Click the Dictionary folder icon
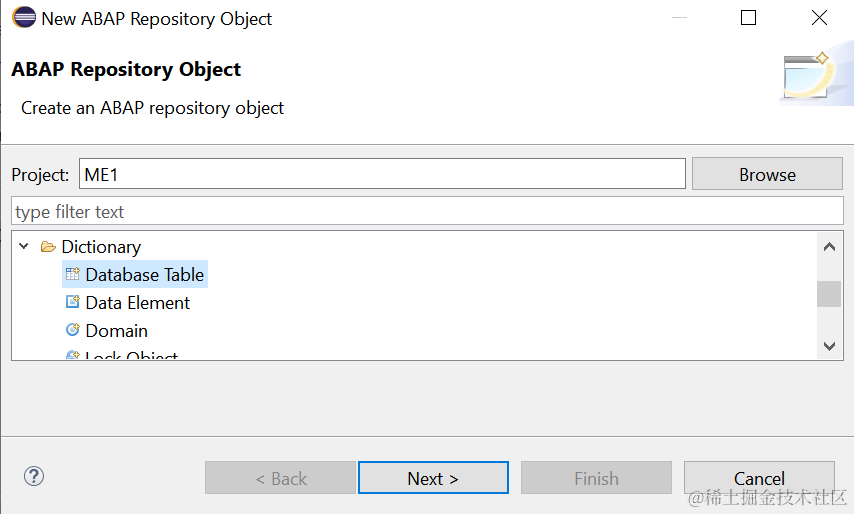854x514 pixels. click(48, 247)
